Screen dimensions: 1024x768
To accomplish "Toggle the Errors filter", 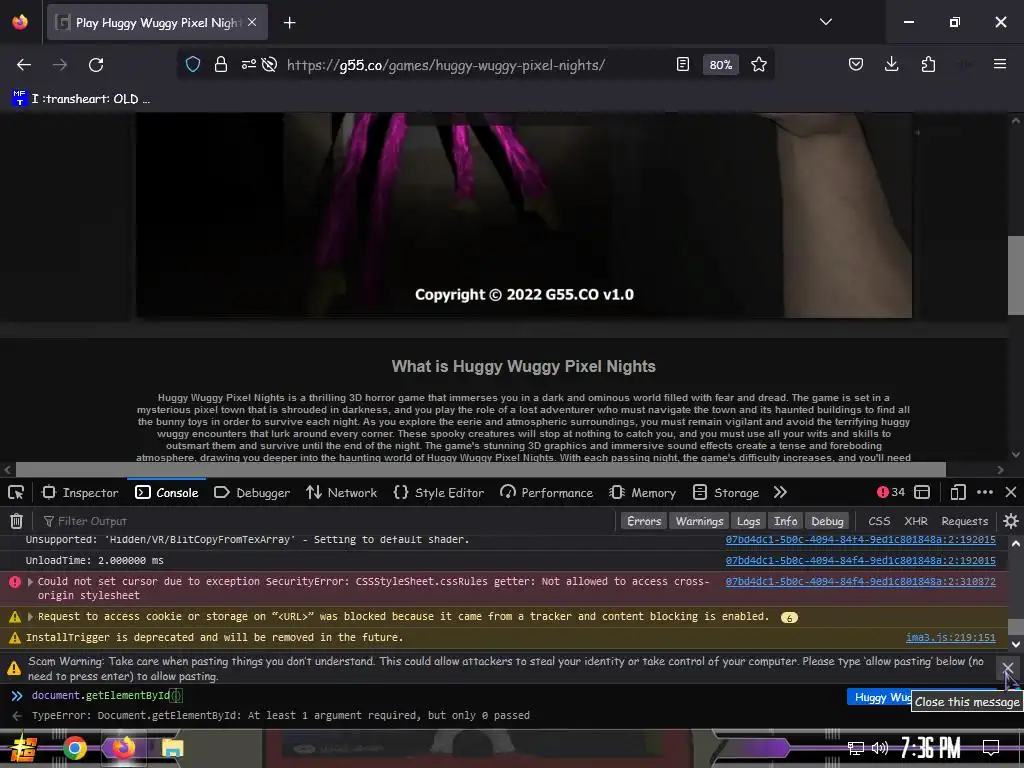I will coord(644,521).
